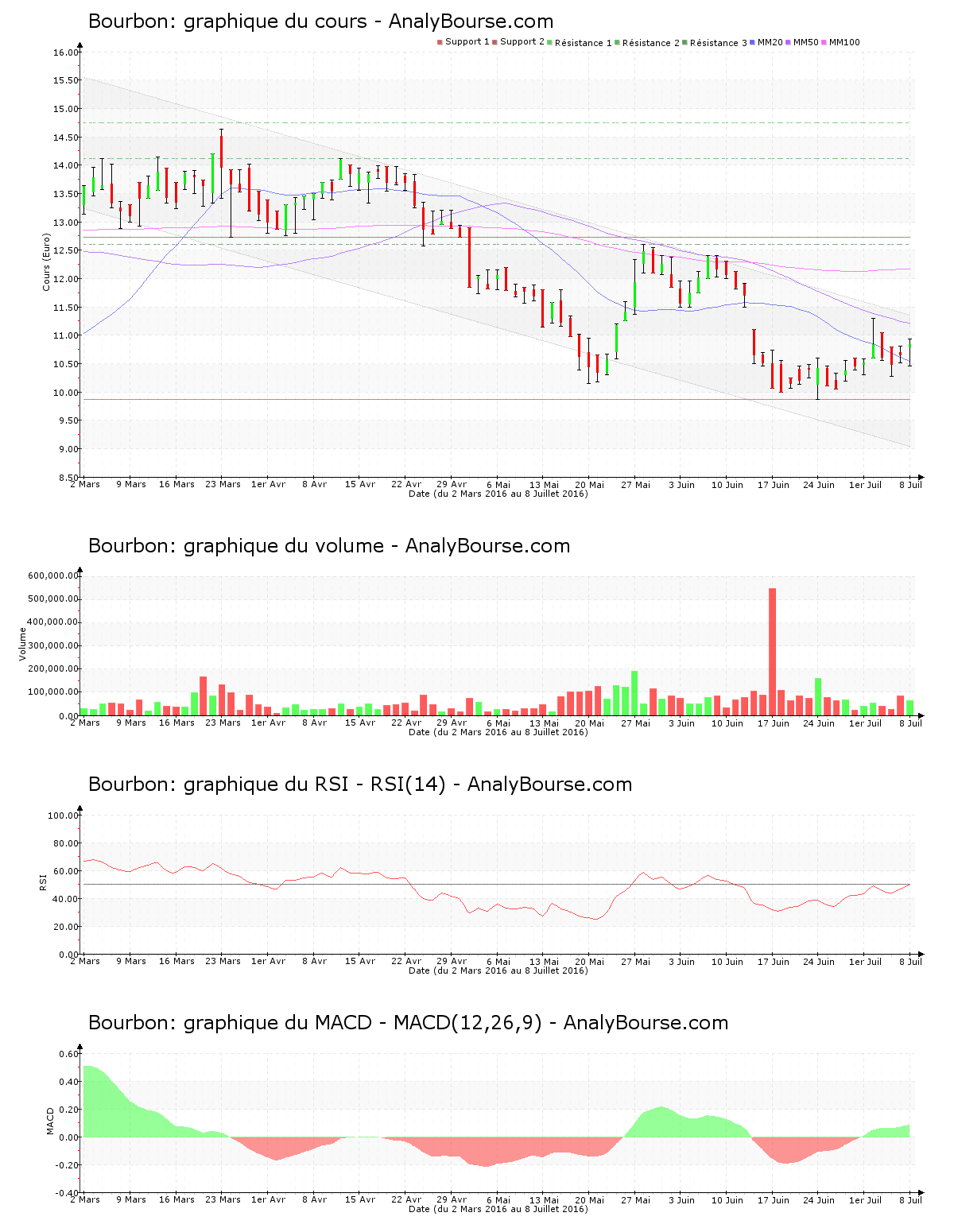The height and width of the screenshot is (1232, 954).
Task: Select the 'MM50' legend label
Action: (x=806, y=42)
